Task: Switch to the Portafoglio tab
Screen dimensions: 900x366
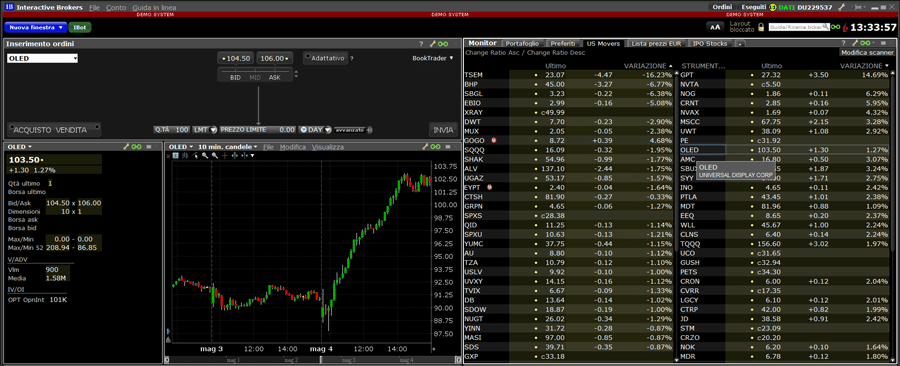Action: (x=522, y=44)
